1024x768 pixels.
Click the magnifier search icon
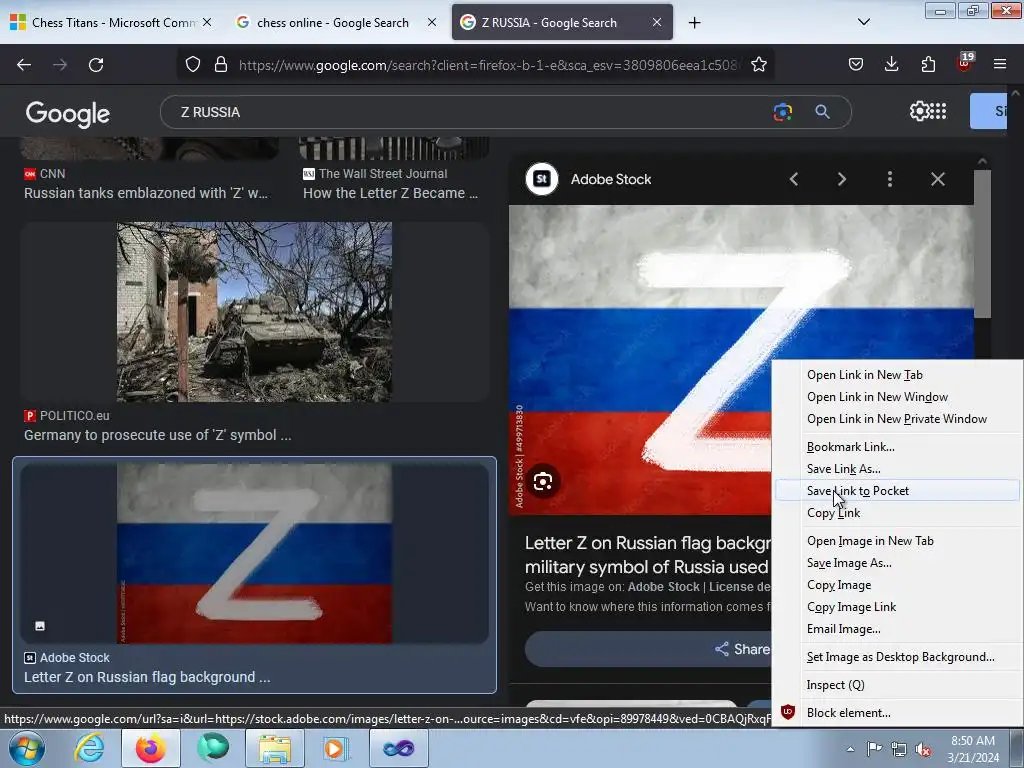click(x=822, y=112)
